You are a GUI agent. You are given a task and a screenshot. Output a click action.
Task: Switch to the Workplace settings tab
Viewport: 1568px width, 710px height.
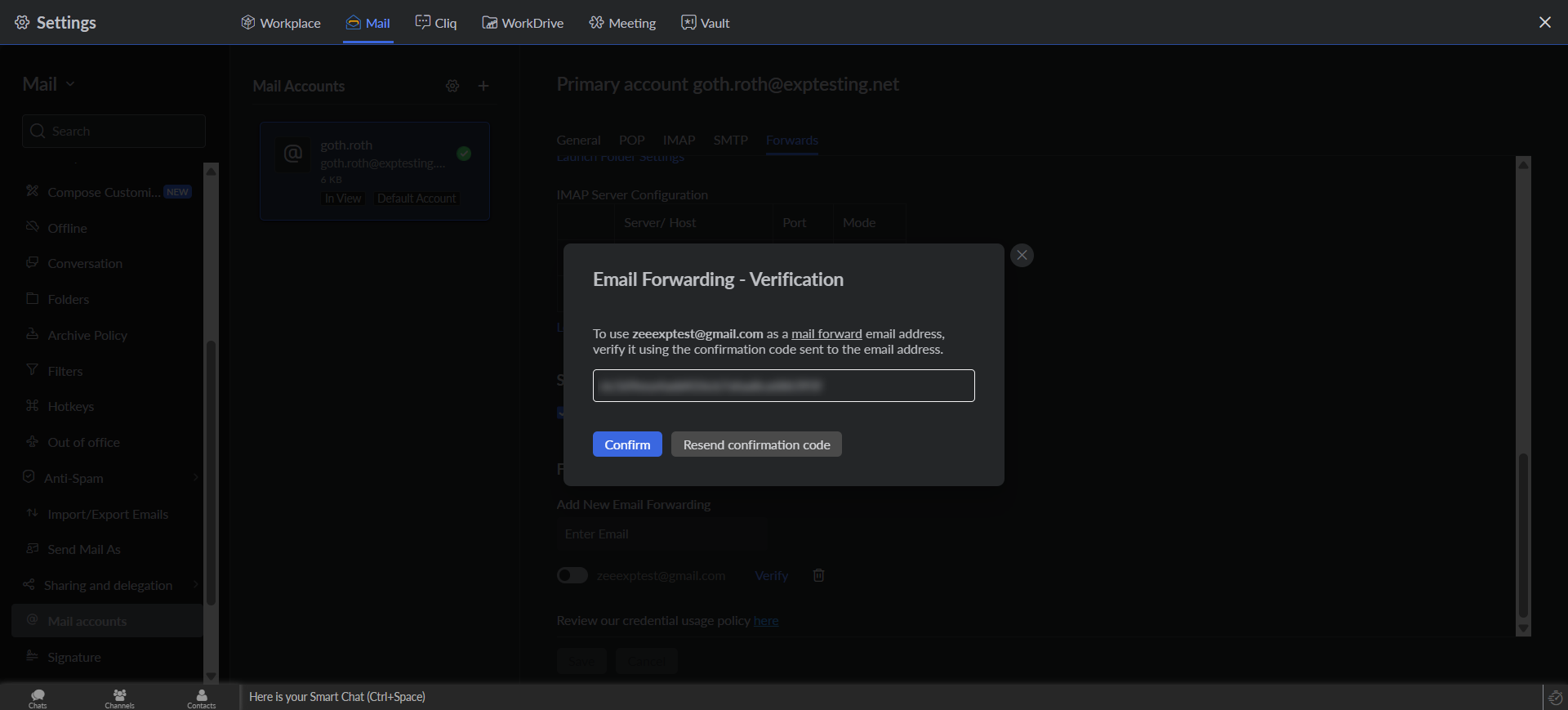pos(281,23)
